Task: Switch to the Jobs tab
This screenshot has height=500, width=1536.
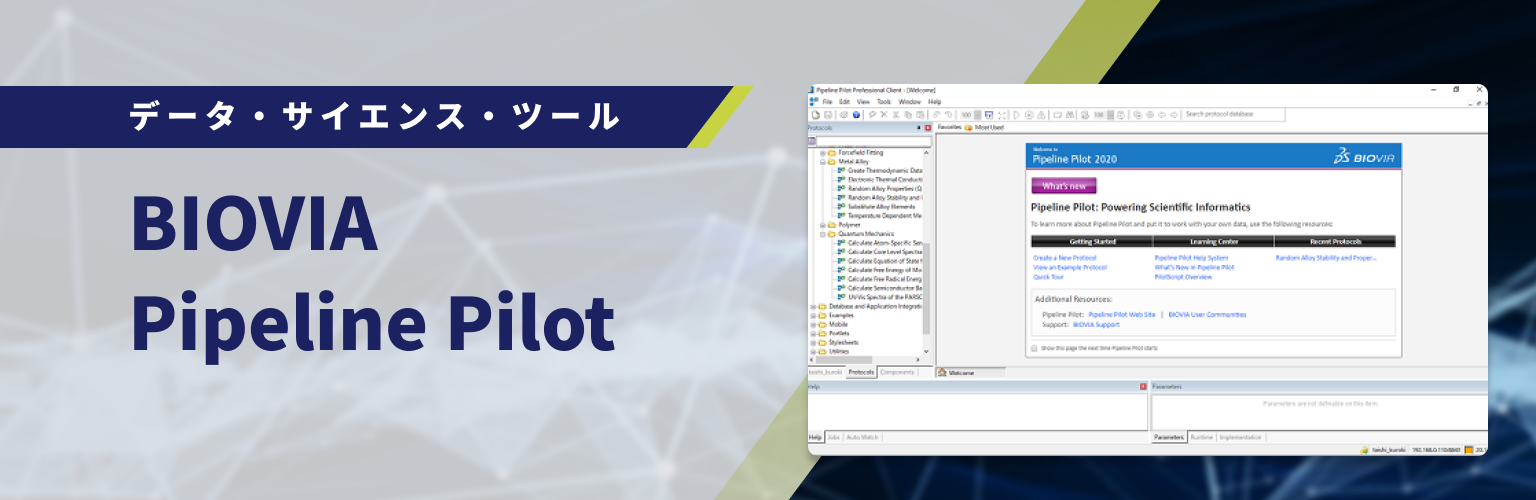Action: (x=834, y=437)
